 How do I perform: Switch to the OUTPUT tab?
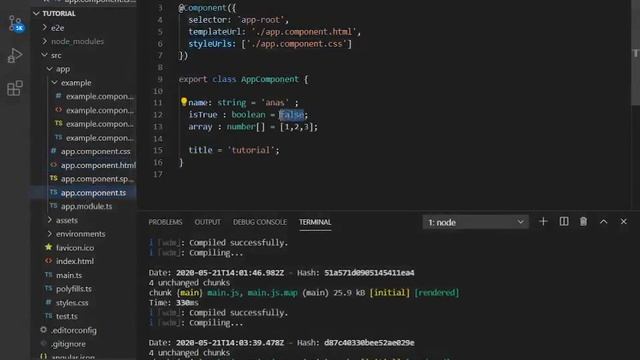click(207, 222)
